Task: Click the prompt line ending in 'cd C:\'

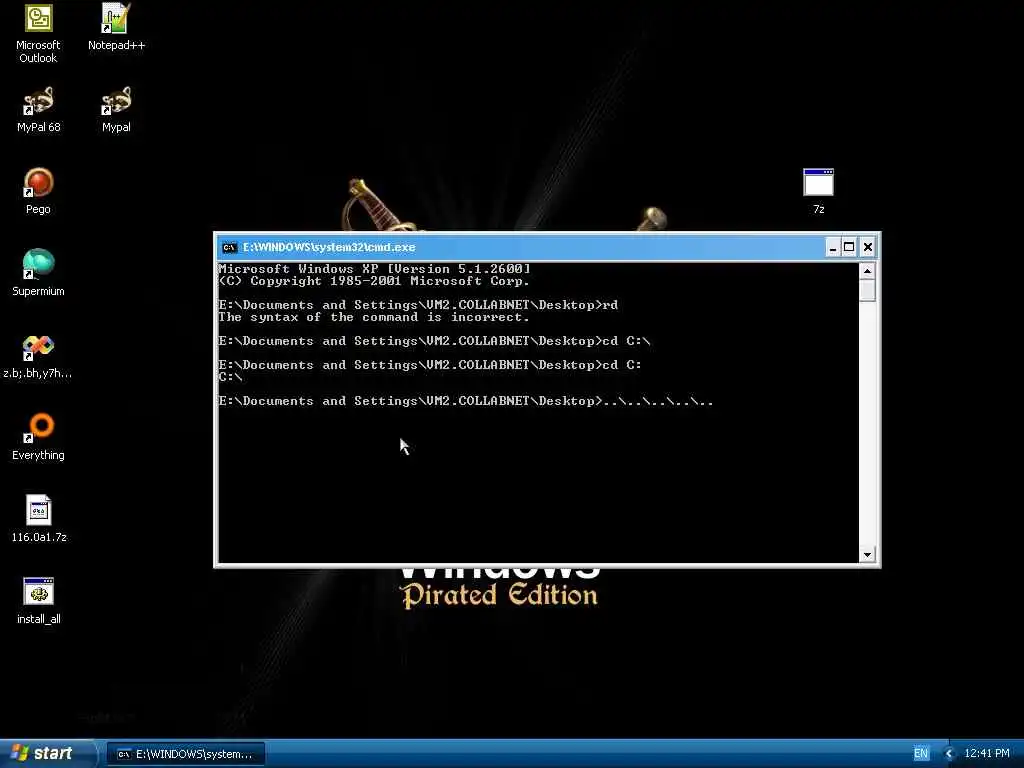Action: coord(434,342)
